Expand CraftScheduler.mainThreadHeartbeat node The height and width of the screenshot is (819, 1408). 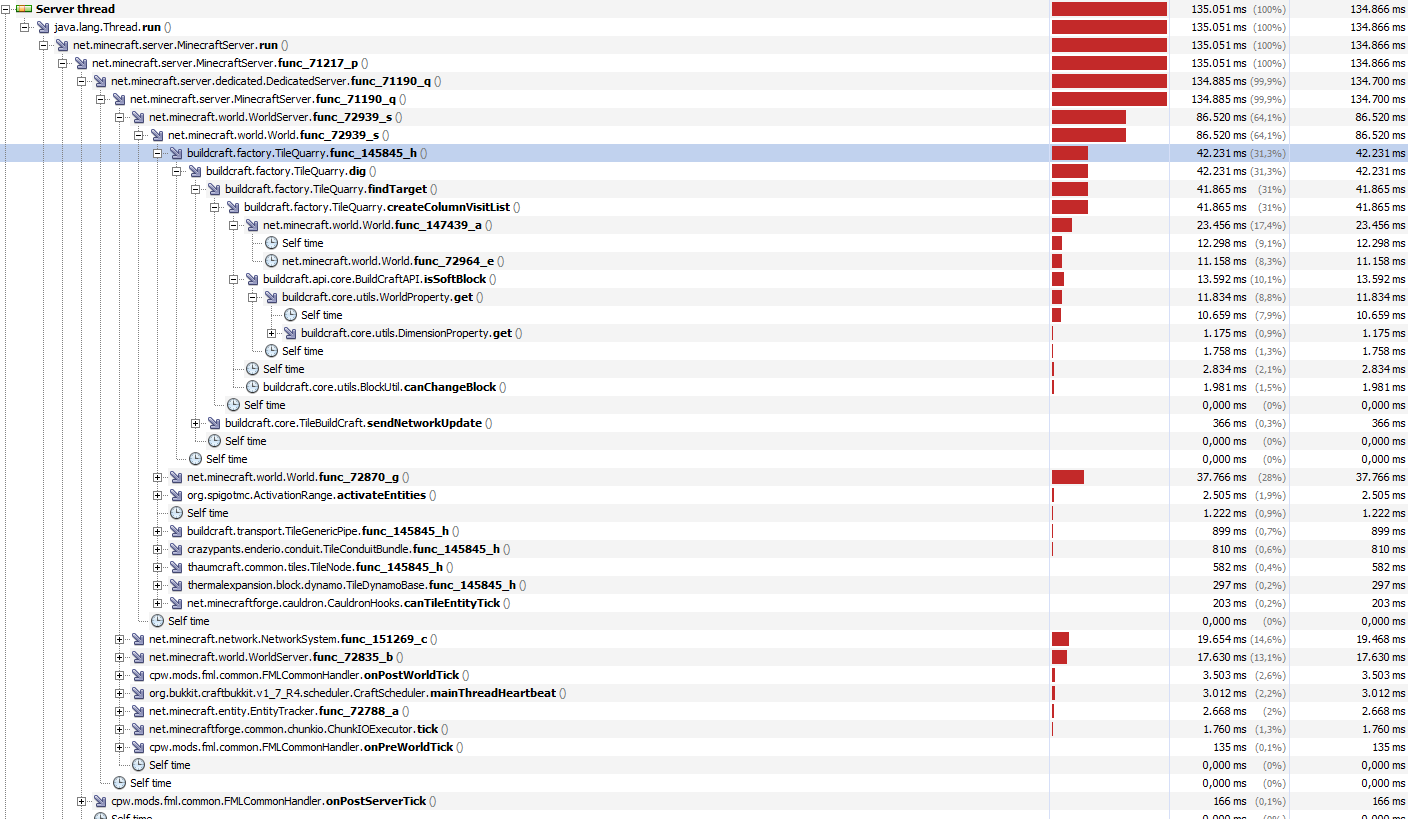pyautogui.click(x=120, y=693)
